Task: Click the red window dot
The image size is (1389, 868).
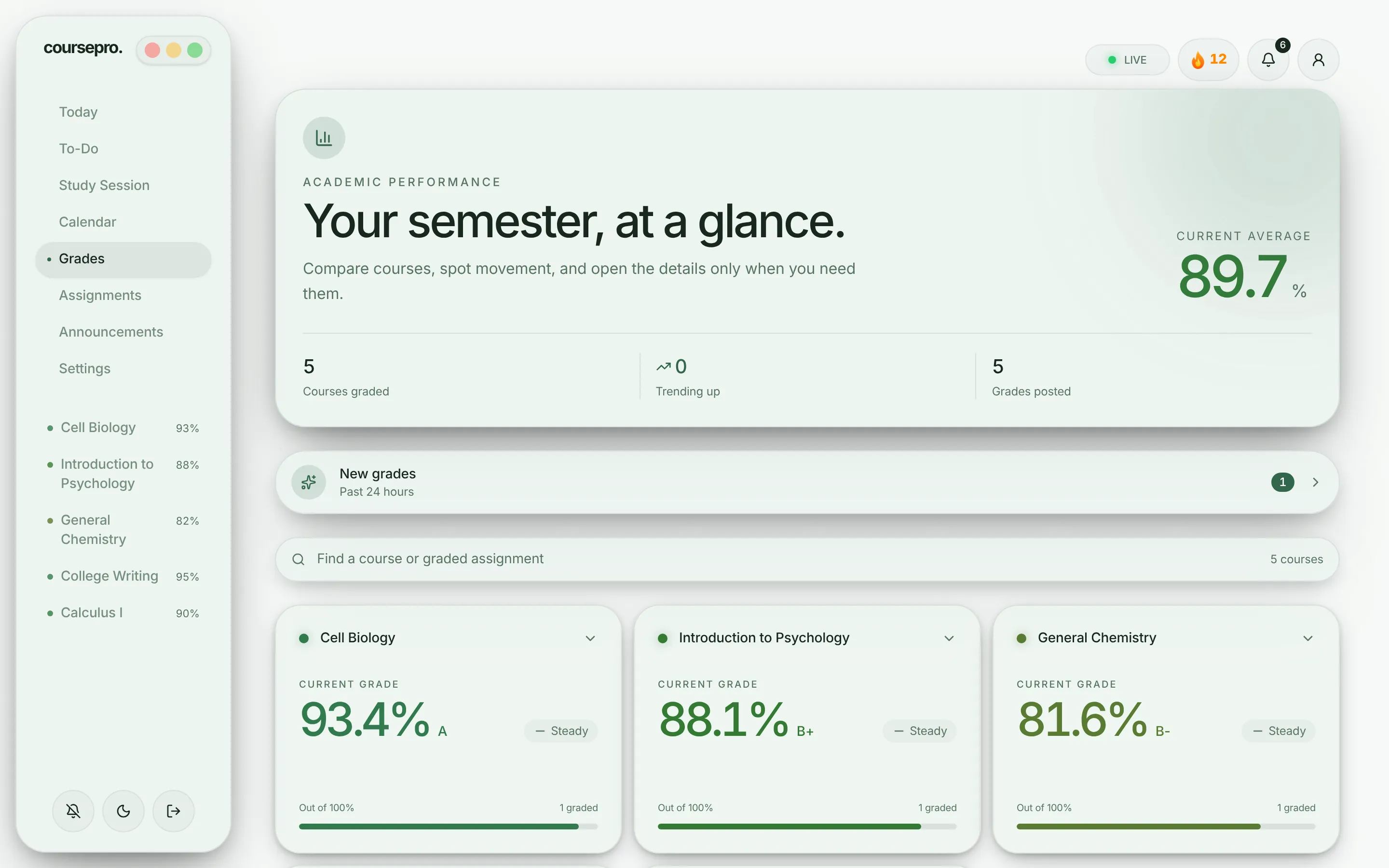Action: (152, 51)
